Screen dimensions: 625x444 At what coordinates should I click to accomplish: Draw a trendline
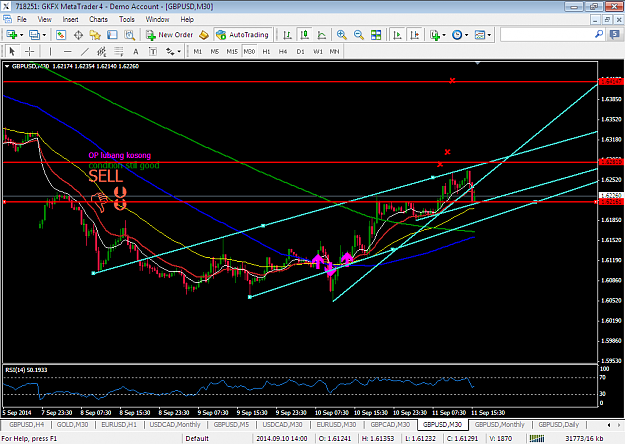click(85, 51)
